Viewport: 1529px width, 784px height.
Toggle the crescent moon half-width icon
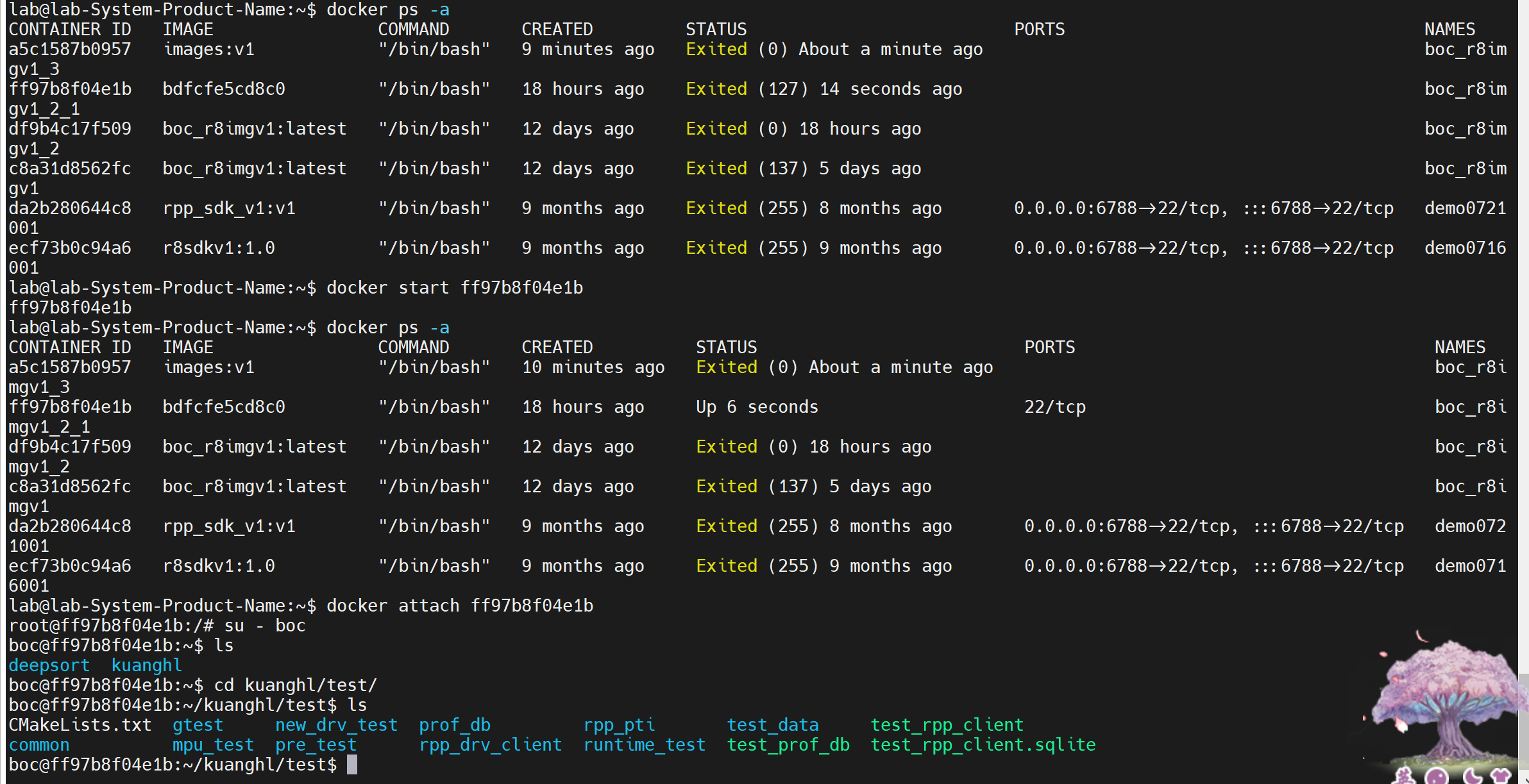click(x=1473, y=778)
